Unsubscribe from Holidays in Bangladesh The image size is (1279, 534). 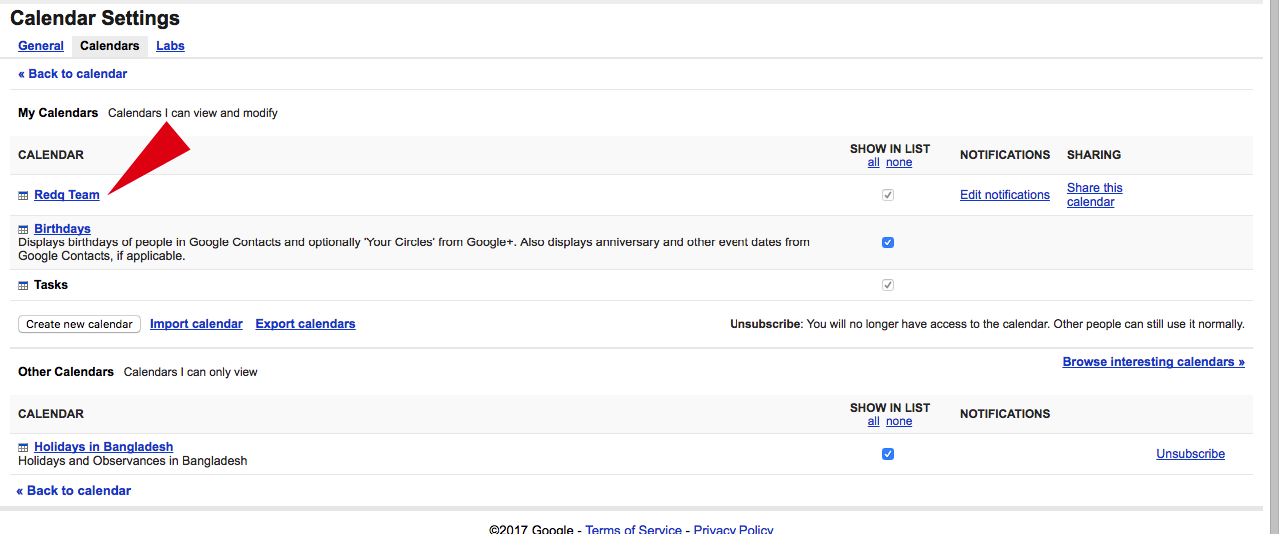1190,454
